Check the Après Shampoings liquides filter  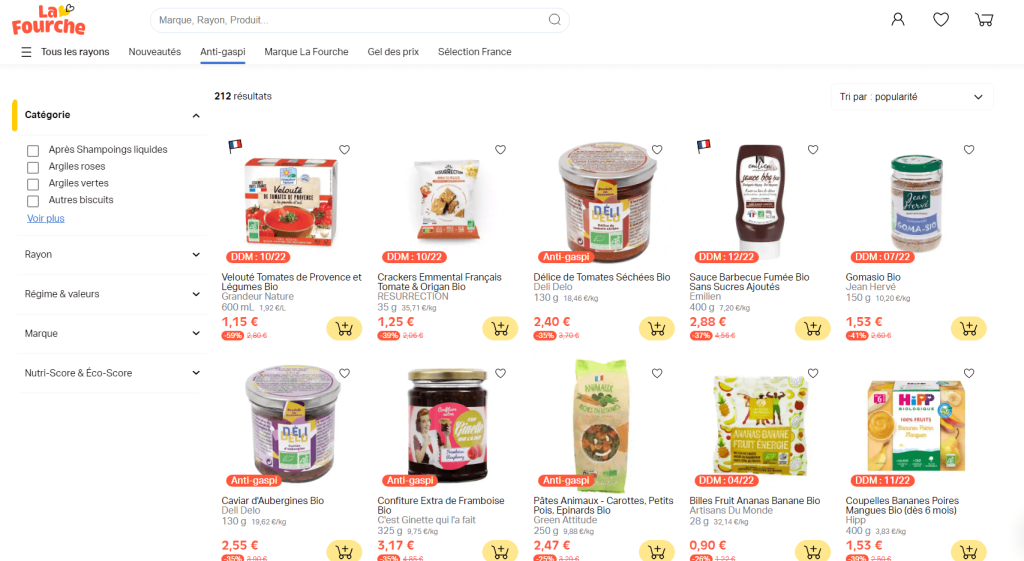point(33,150)
